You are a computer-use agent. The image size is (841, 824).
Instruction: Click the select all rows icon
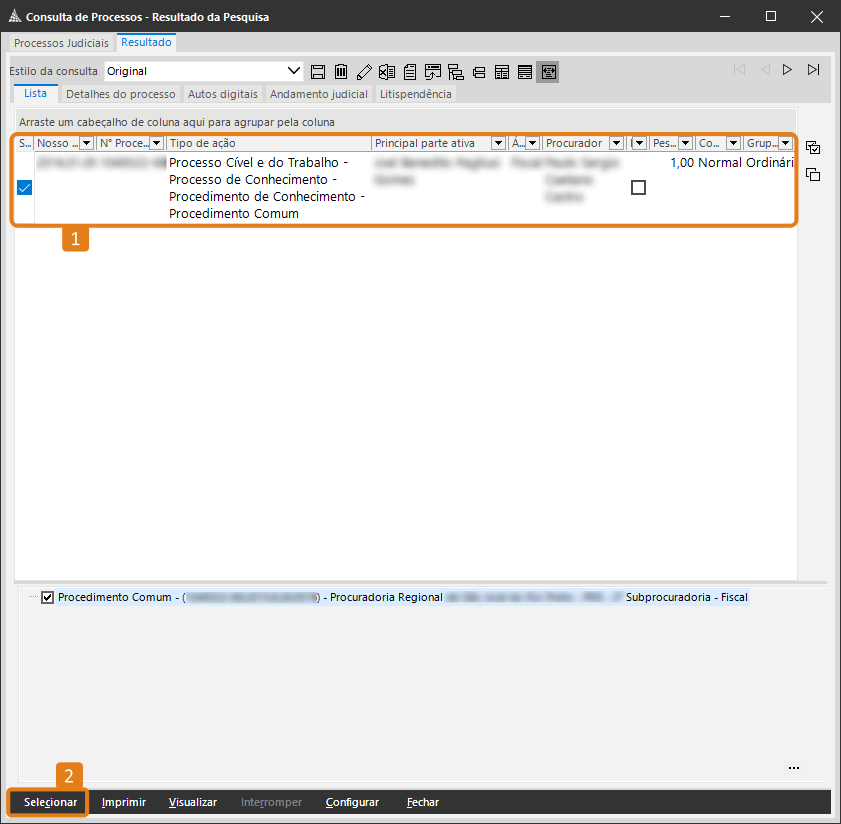(x=813, y=148)
